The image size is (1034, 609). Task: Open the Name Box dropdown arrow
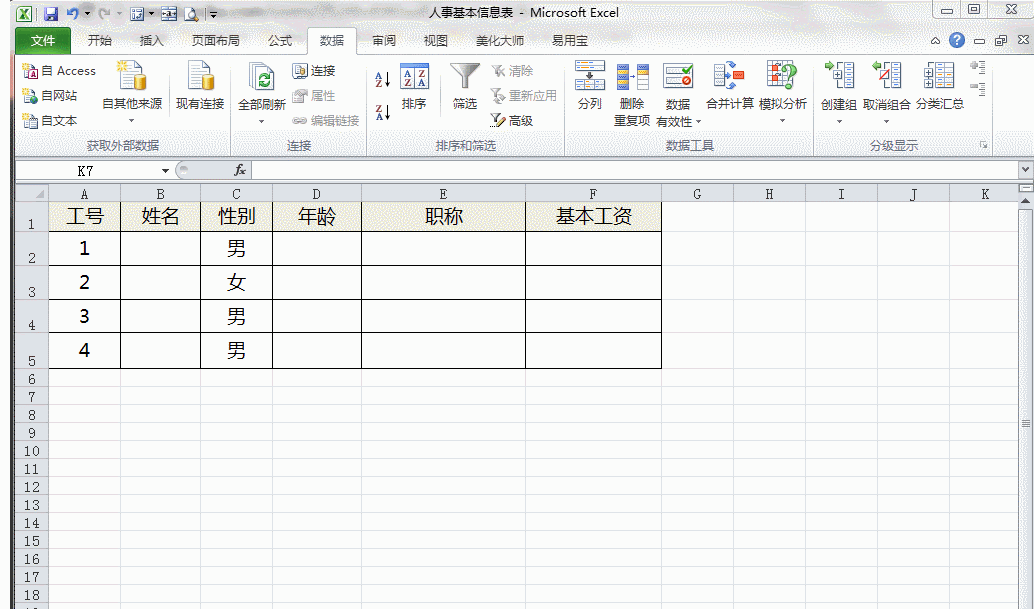coord(166,171)
